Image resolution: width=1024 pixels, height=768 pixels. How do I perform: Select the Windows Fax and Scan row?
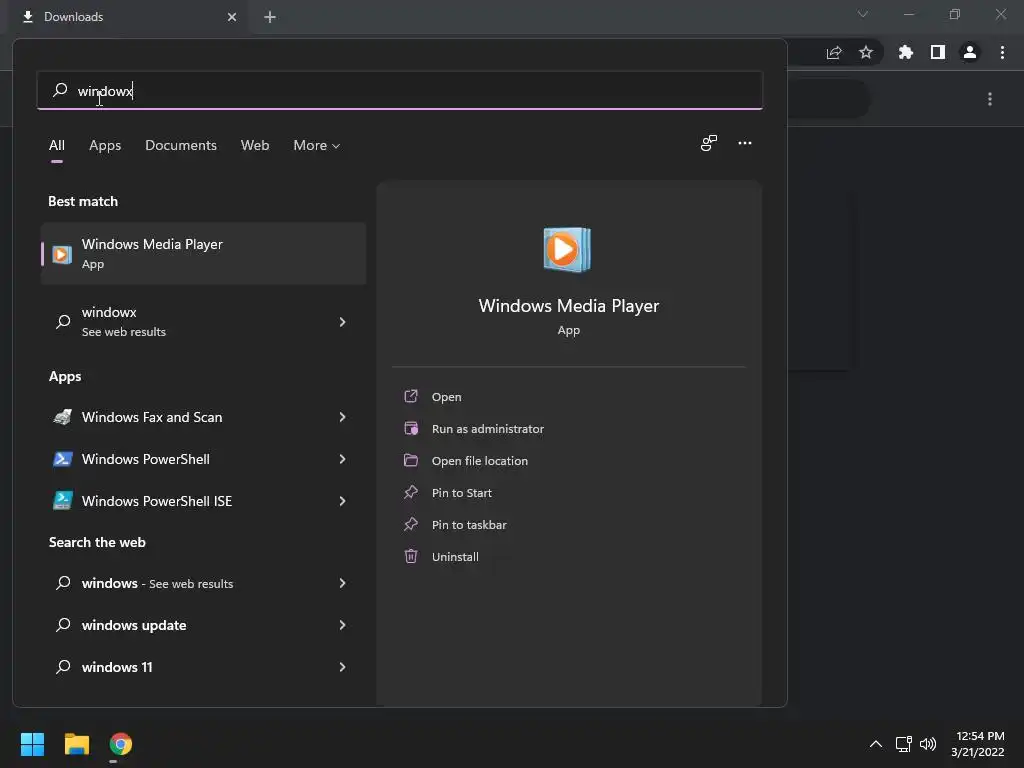204,417
